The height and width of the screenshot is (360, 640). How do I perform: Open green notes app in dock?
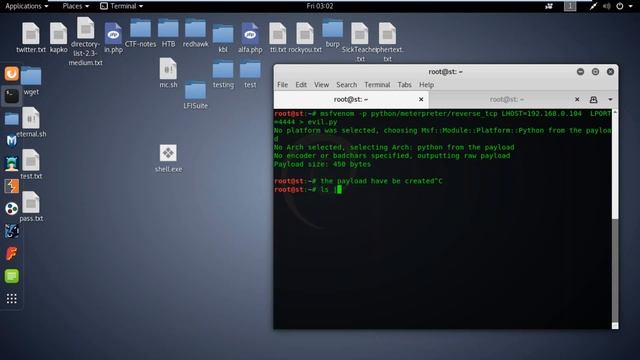coord(11,276)
